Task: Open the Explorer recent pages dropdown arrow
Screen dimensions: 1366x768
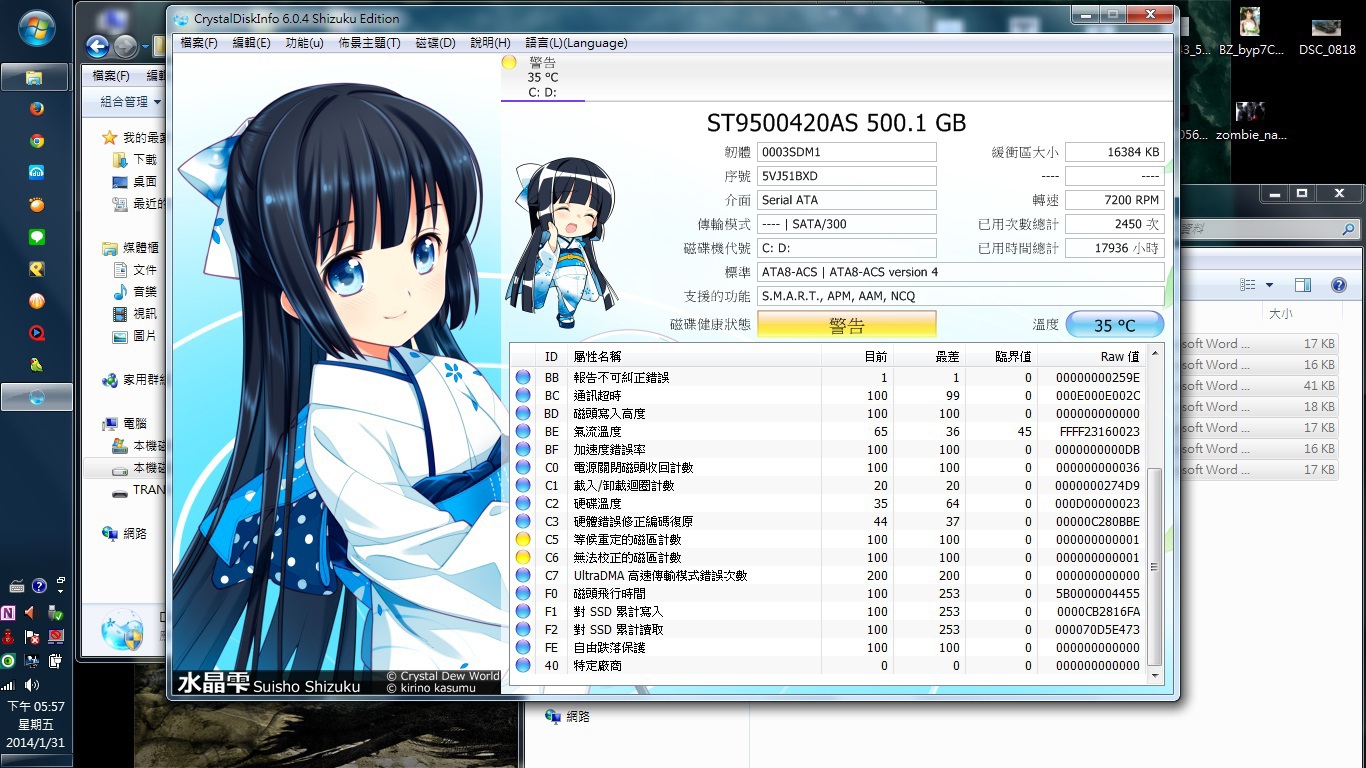Action: point(145,47)
